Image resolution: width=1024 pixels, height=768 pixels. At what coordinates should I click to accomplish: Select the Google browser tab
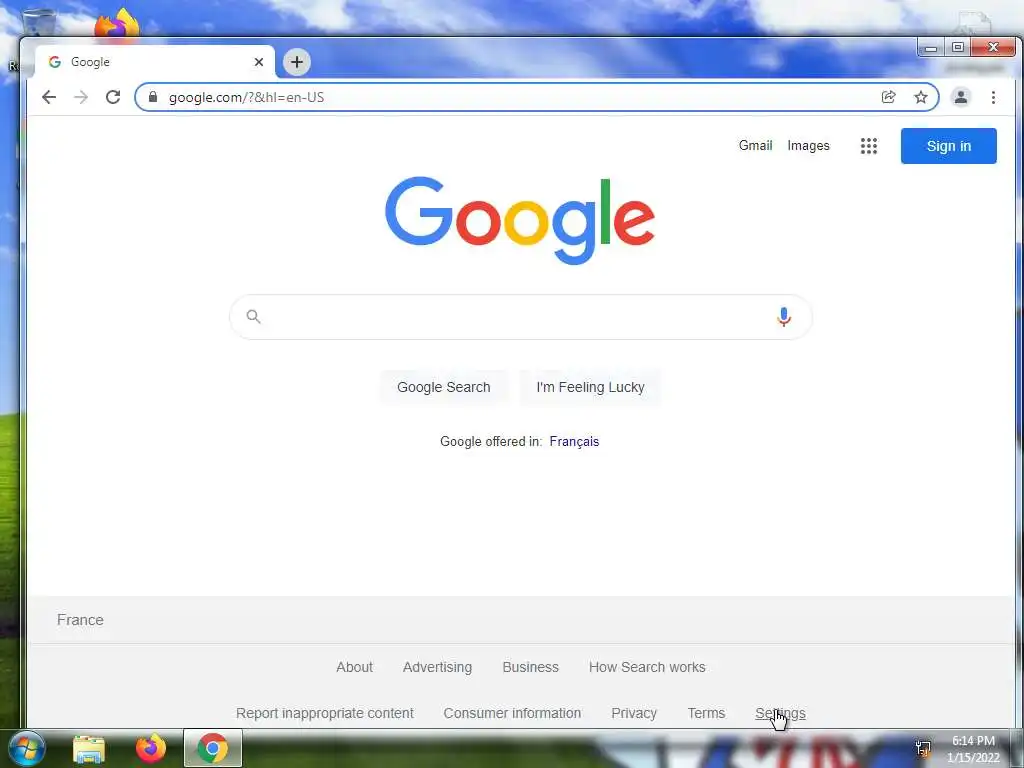click(155, 62)
